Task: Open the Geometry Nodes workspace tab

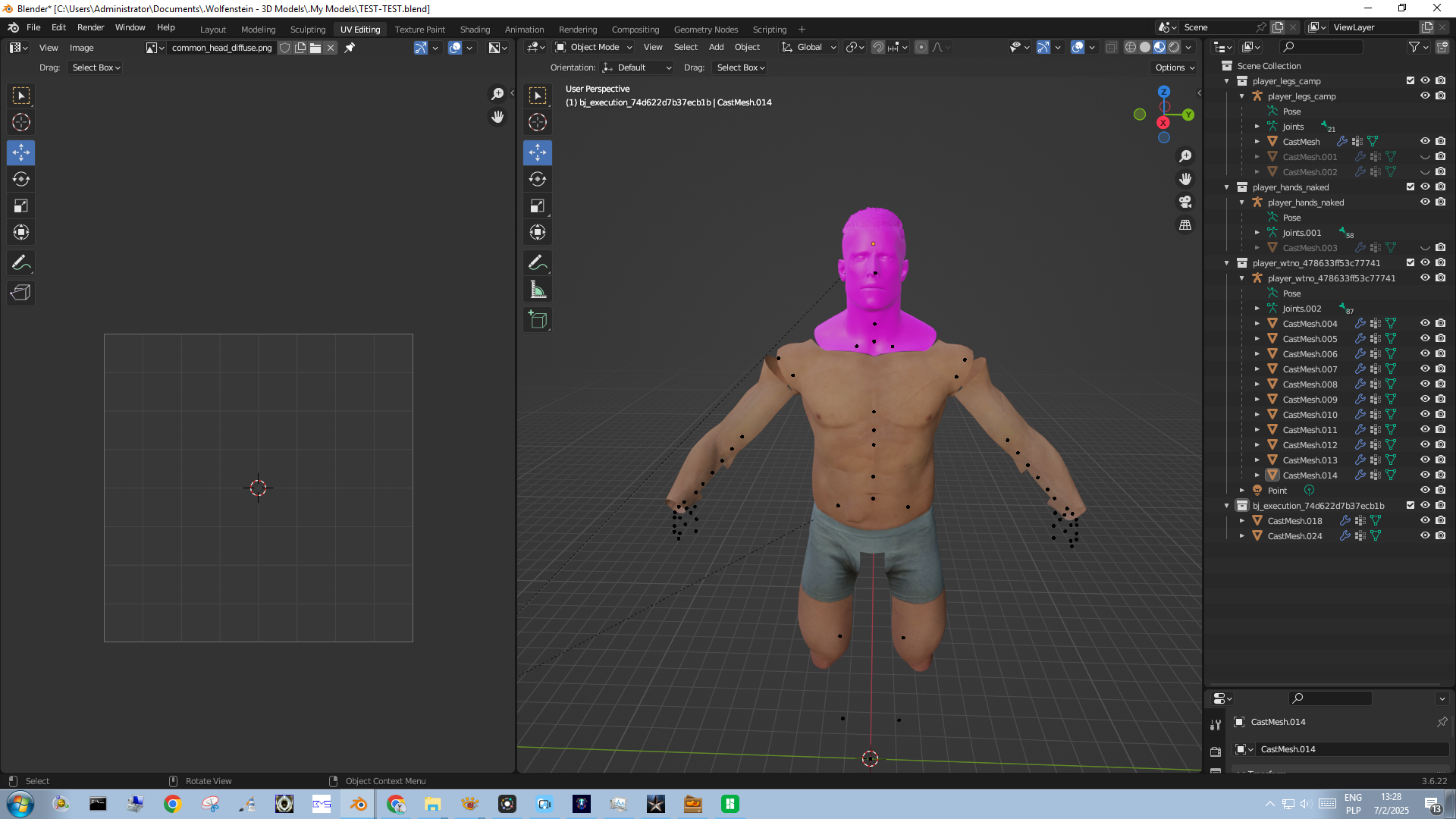Action: point(705,30)
